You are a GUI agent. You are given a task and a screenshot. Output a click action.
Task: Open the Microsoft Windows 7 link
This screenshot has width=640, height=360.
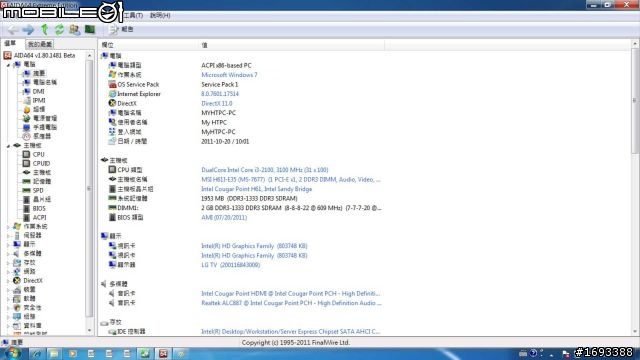coord(229,75)
